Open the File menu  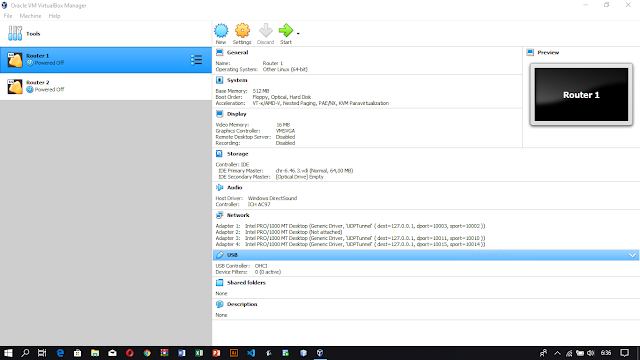[x=8, y=16]
